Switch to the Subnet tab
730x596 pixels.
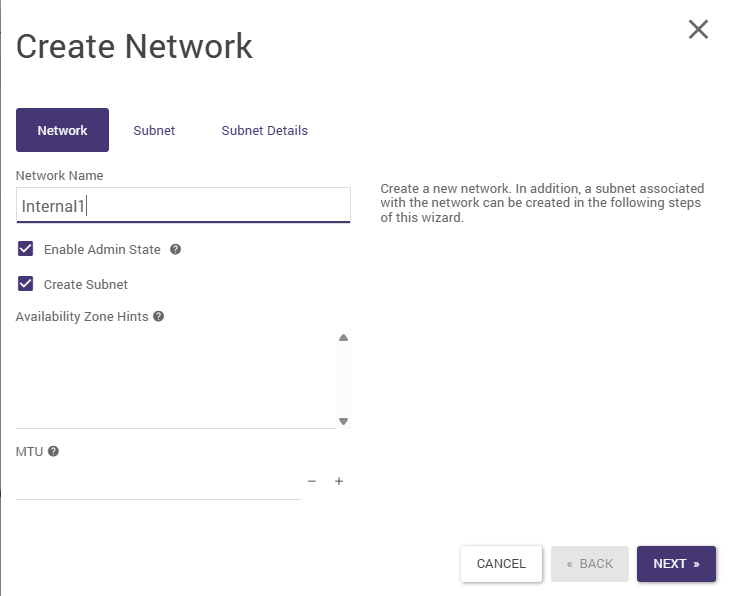(154, 130)
